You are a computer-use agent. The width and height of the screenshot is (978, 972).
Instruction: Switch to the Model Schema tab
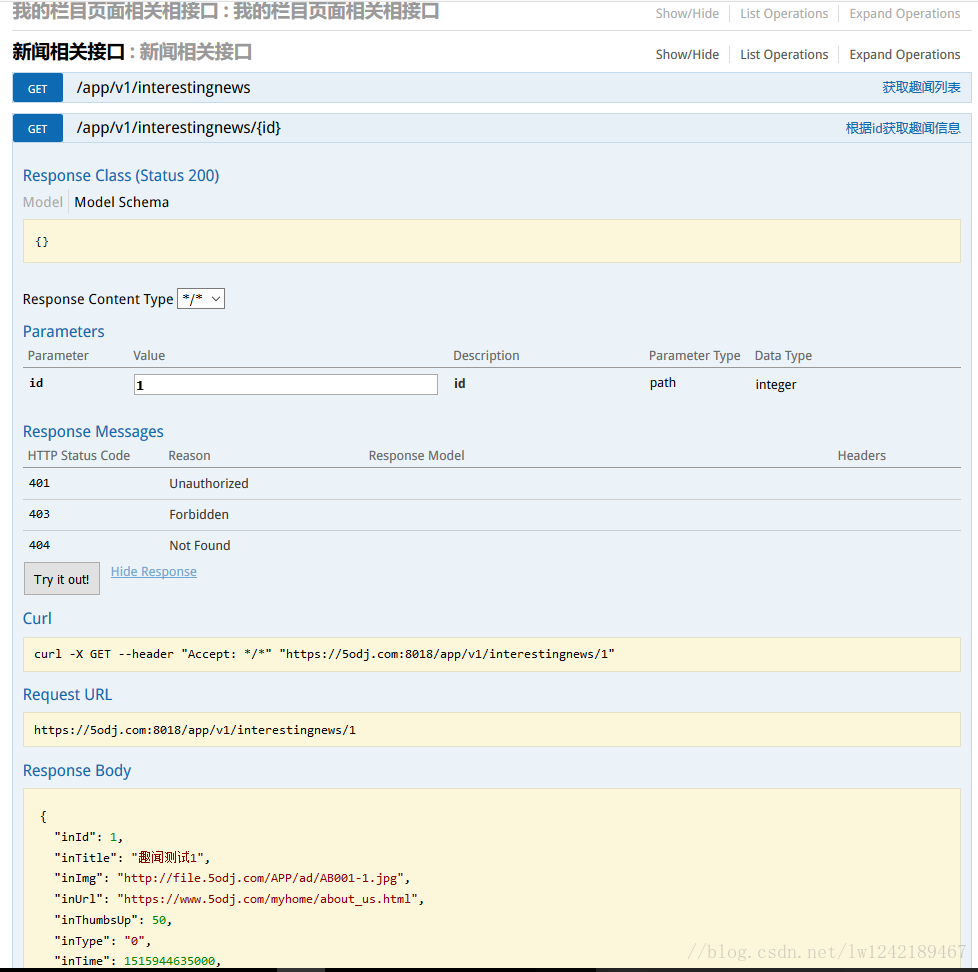tap(122, 202)
